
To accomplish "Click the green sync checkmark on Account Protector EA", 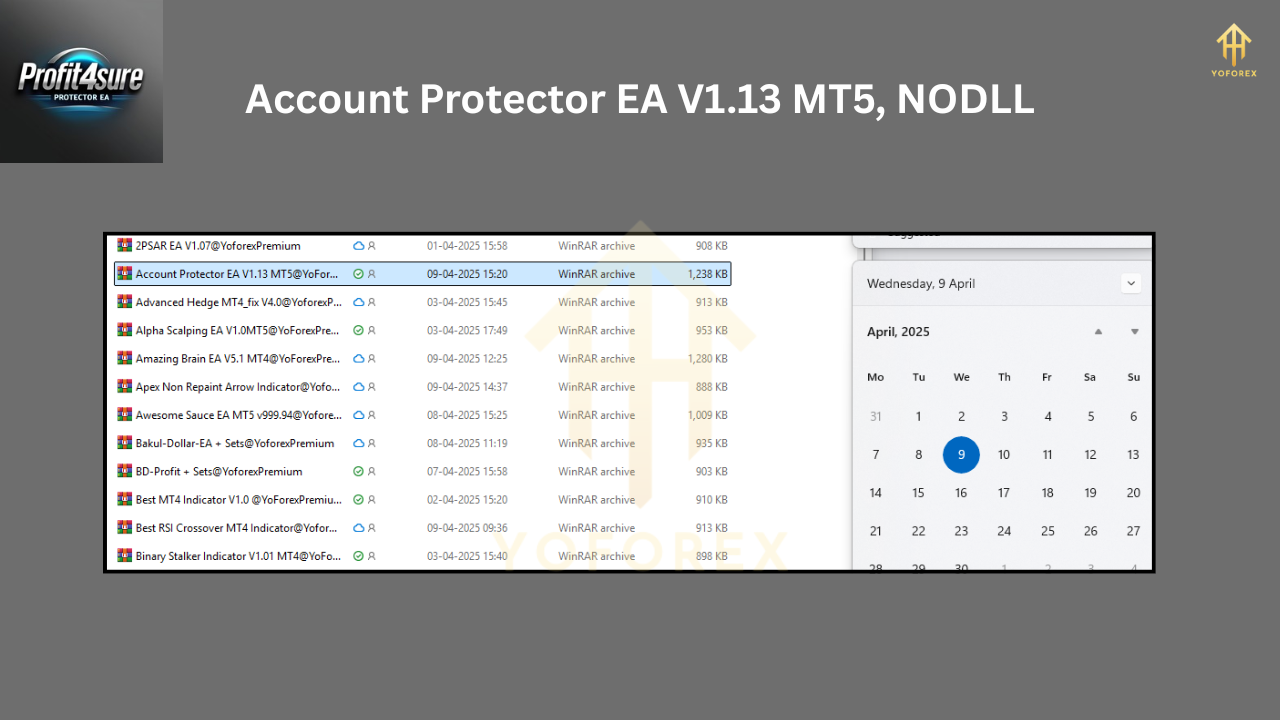I will coord(359,274).
